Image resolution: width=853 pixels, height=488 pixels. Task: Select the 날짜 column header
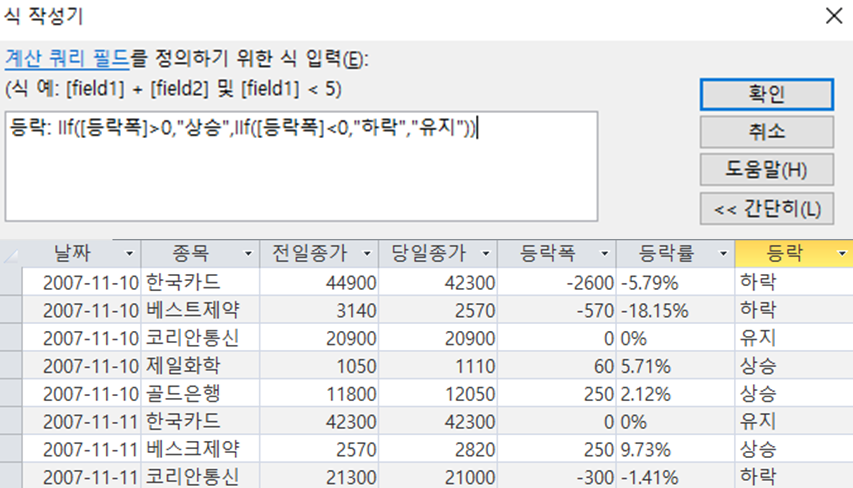(x=82, y=254)
